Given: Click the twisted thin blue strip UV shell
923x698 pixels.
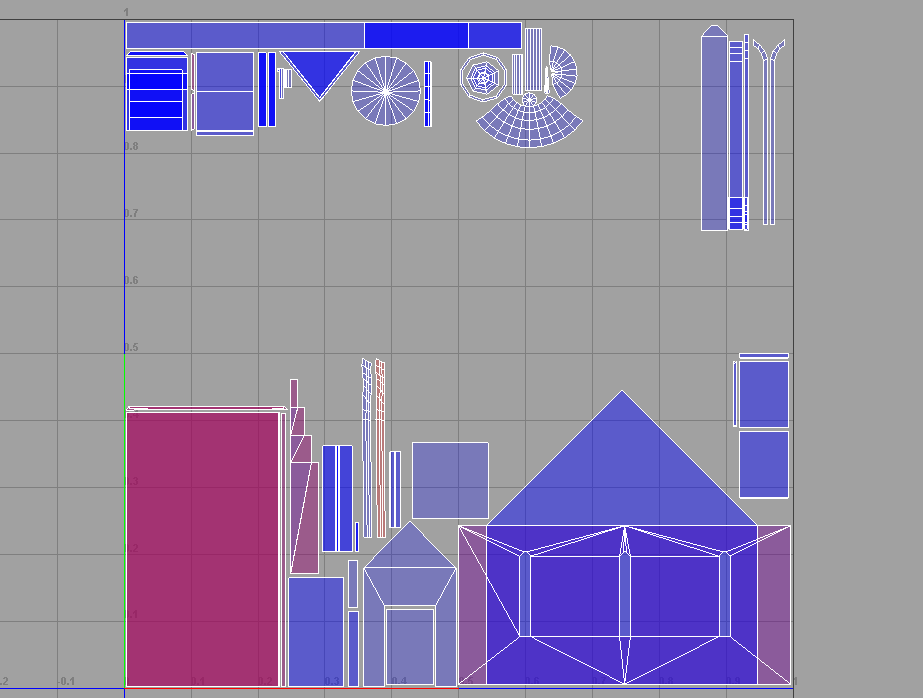Looking at the screenshot, I should coord(367,448).
